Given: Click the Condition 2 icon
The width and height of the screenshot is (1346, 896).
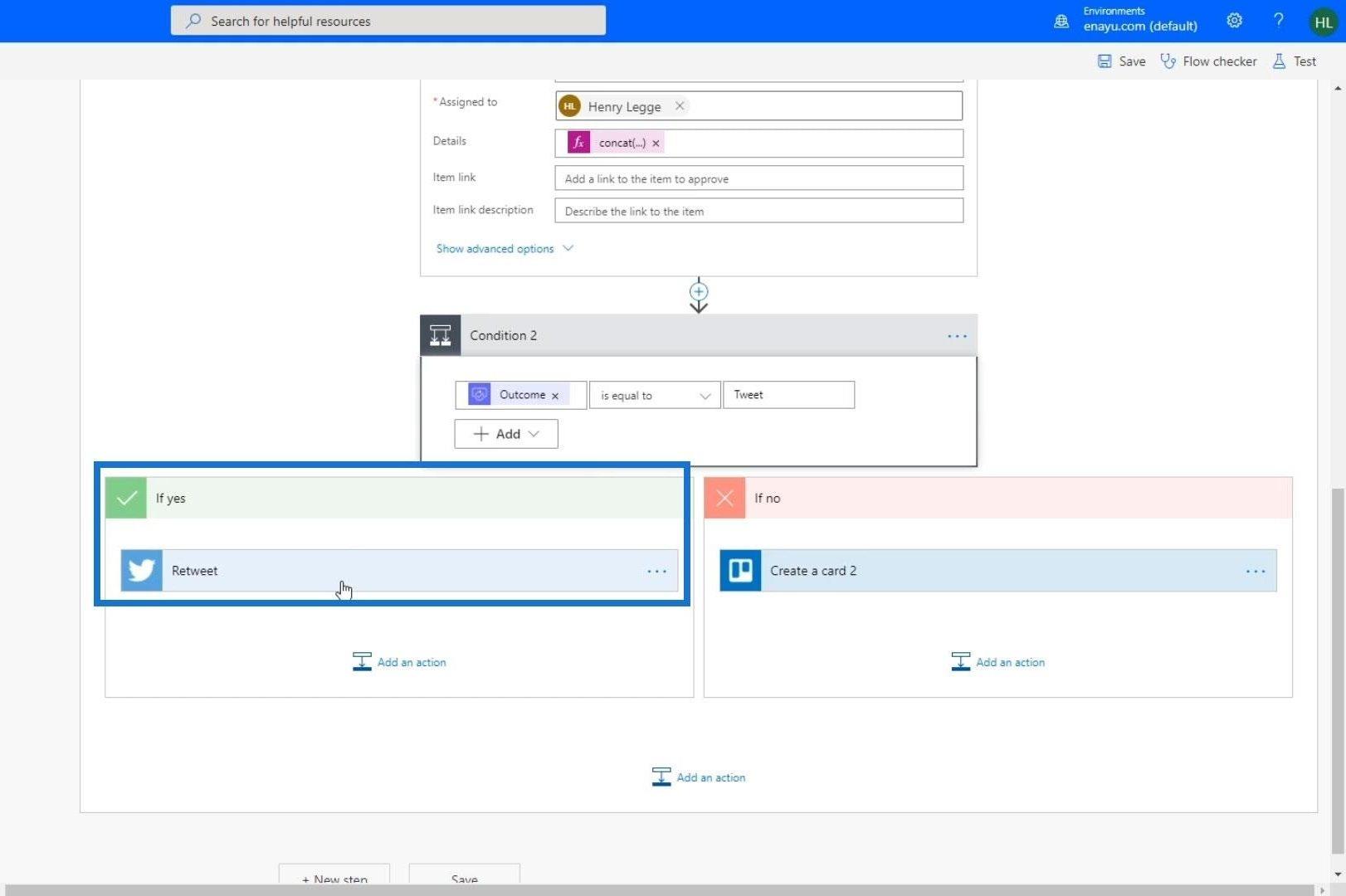Looking at the screenshot, I should coord(441,335).
